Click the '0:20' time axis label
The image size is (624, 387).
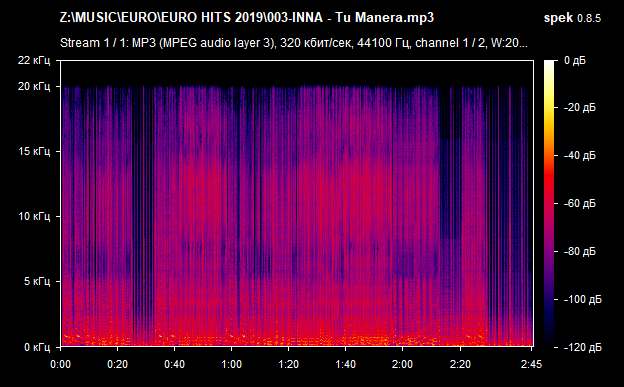coord(117,364)
